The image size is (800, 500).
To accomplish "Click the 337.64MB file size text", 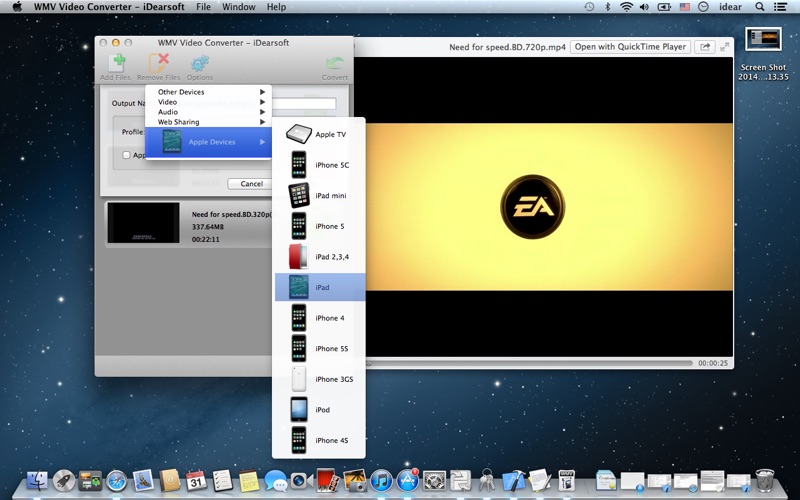I will [208, 227].
